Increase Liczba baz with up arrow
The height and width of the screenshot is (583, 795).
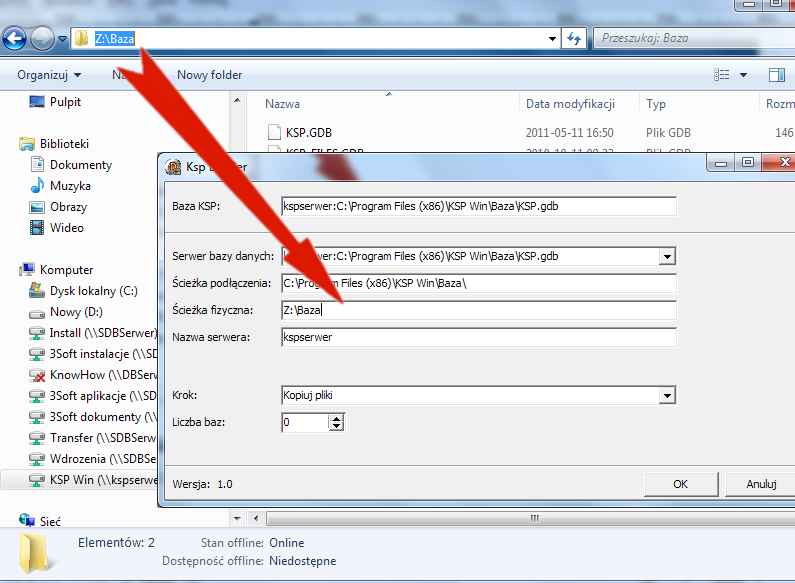point(336,418)
